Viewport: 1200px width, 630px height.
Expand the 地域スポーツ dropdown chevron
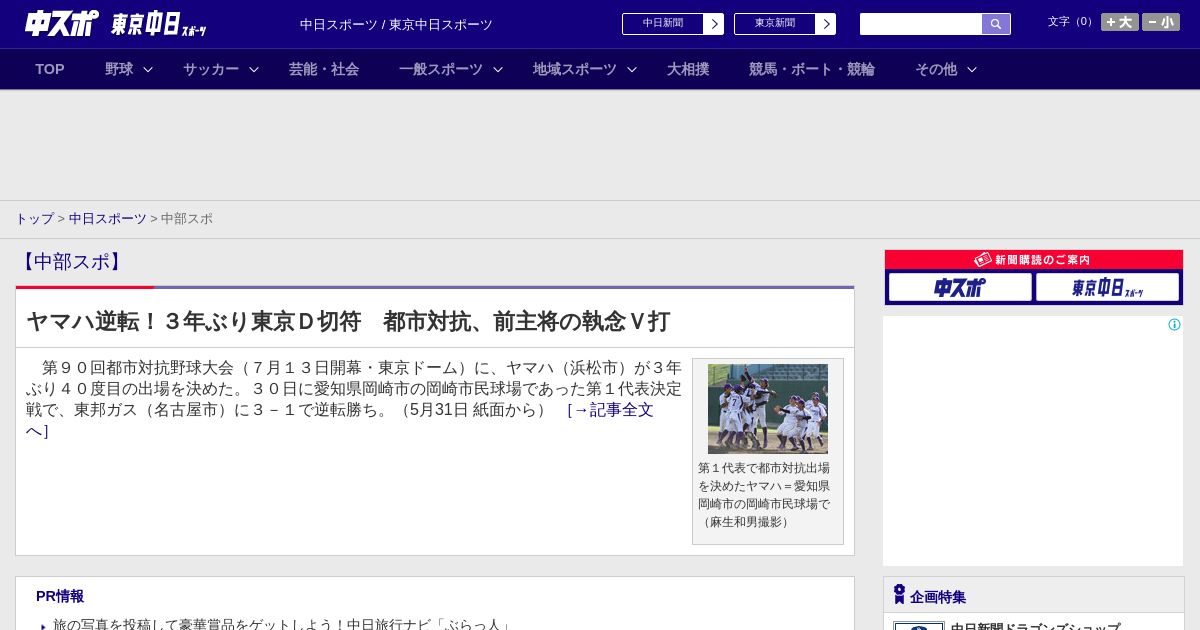point(632,69)
